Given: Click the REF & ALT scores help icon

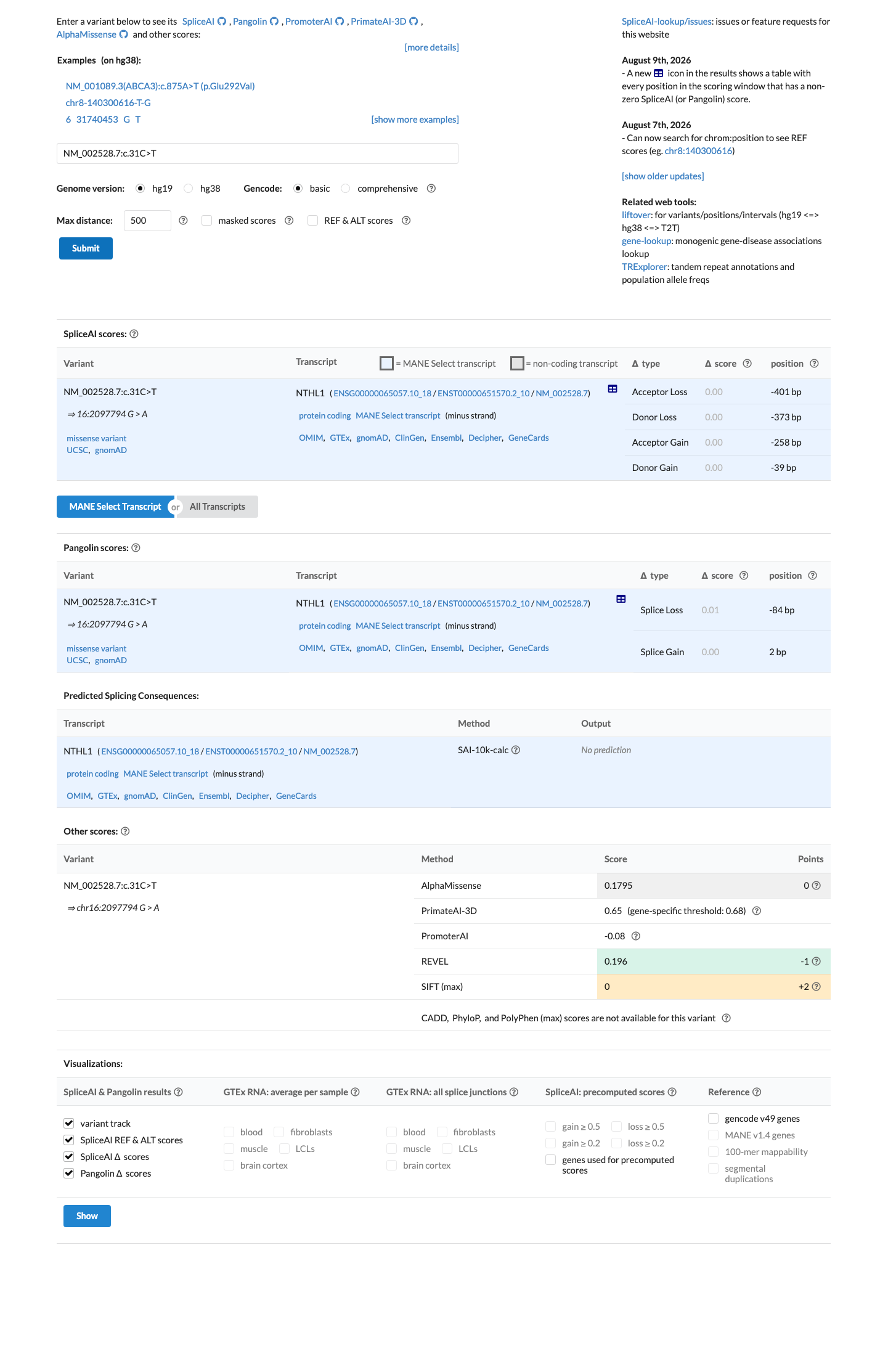Looking at the screenshot, I should [x=406, y=221].
